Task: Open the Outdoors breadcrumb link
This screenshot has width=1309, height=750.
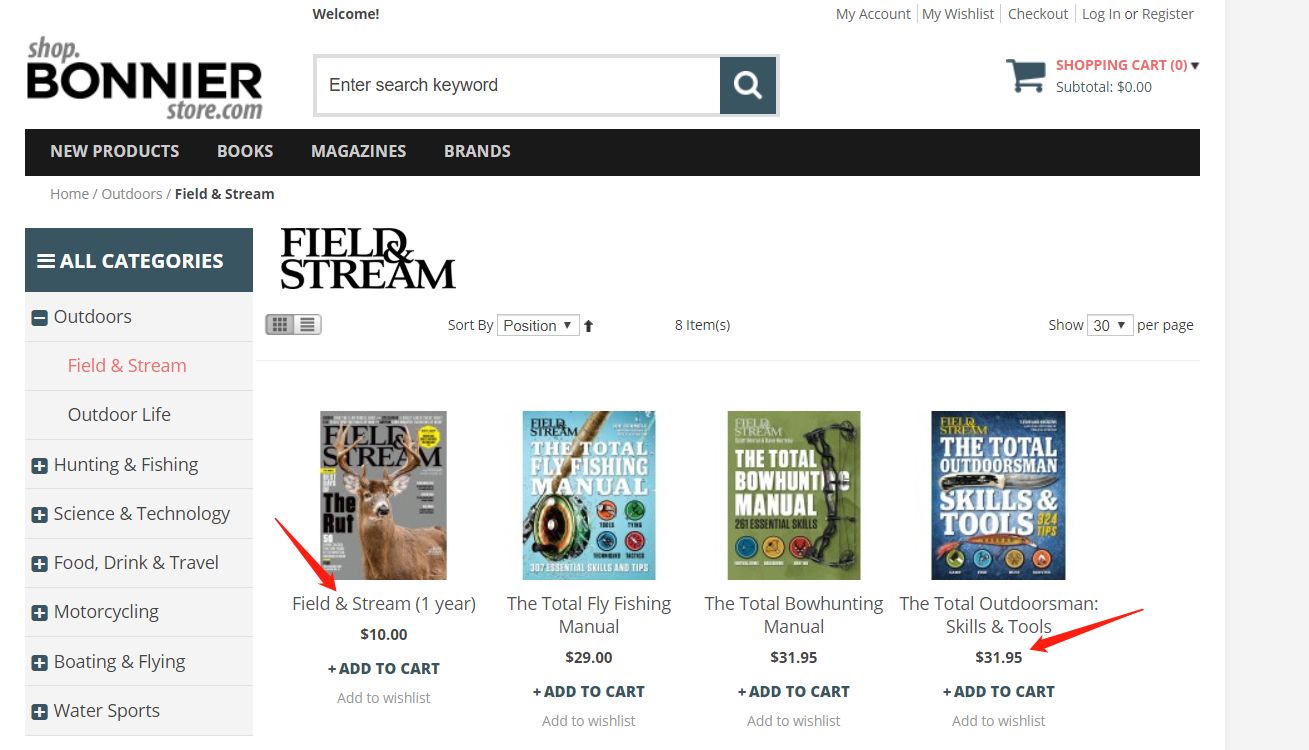Action: (x=132, y=194)
